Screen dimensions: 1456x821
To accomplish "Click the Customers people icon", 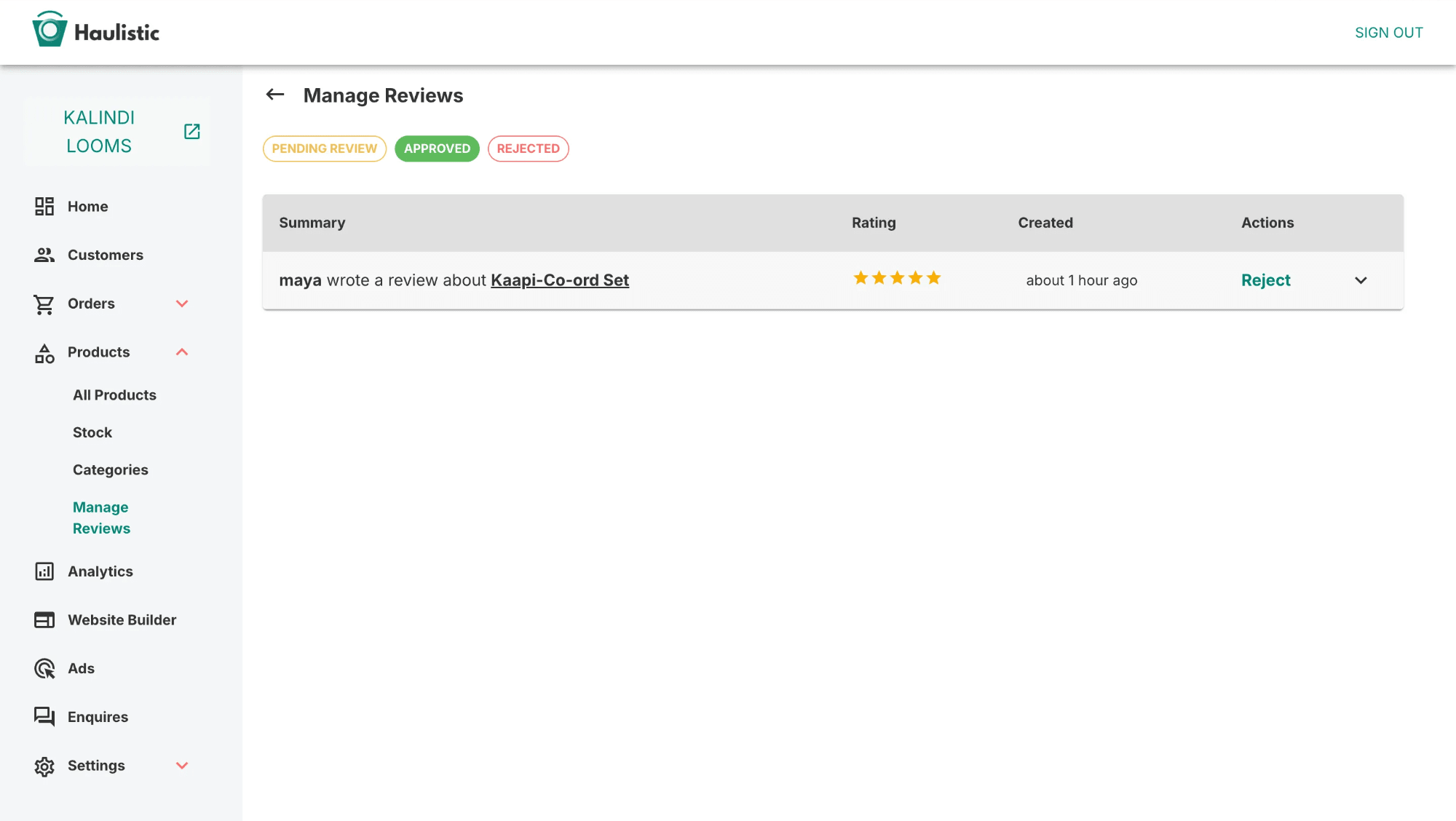I will point(44,255).
